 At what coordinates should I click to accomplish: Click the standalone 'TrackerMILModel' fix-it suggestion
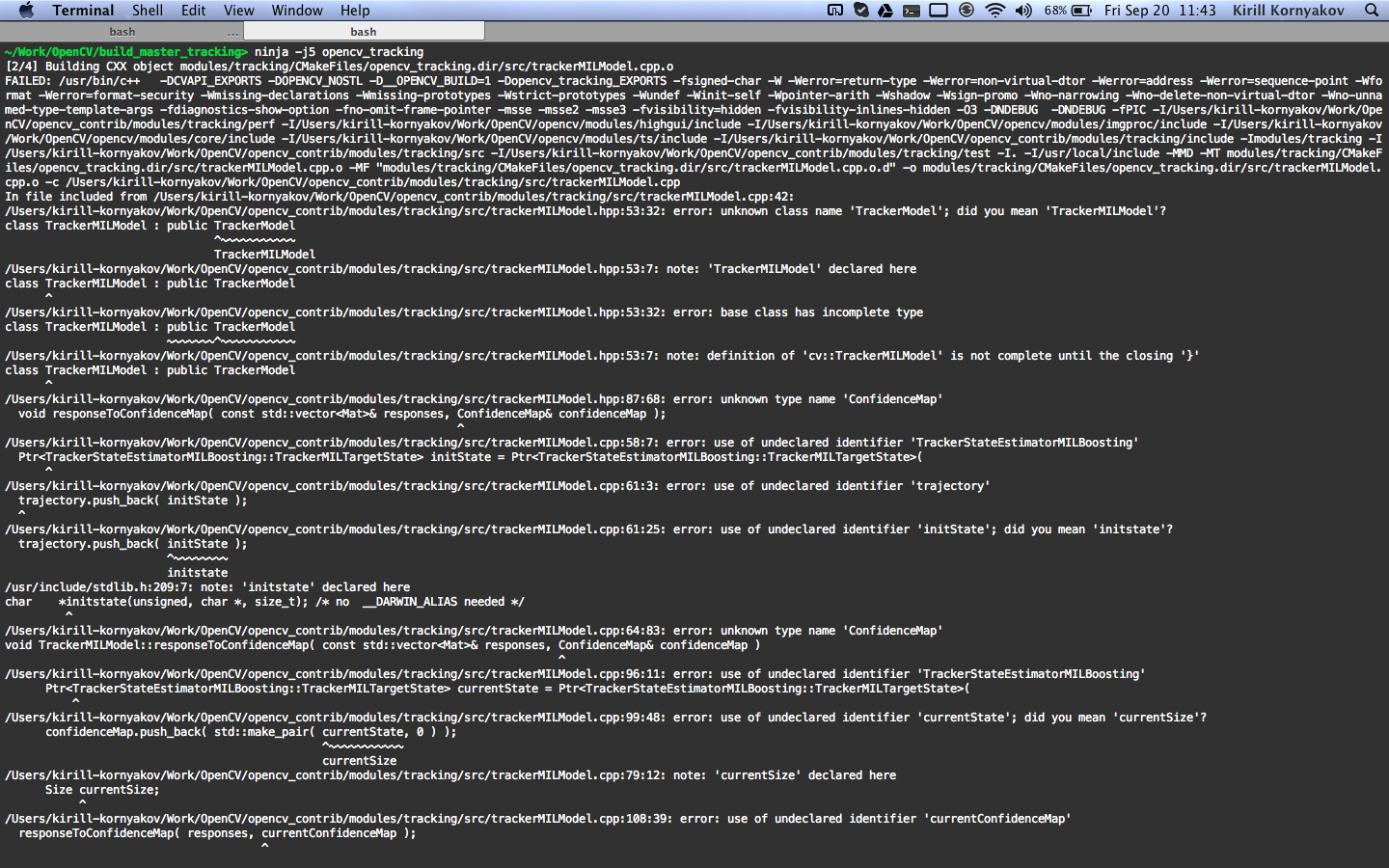coord(264,255)
